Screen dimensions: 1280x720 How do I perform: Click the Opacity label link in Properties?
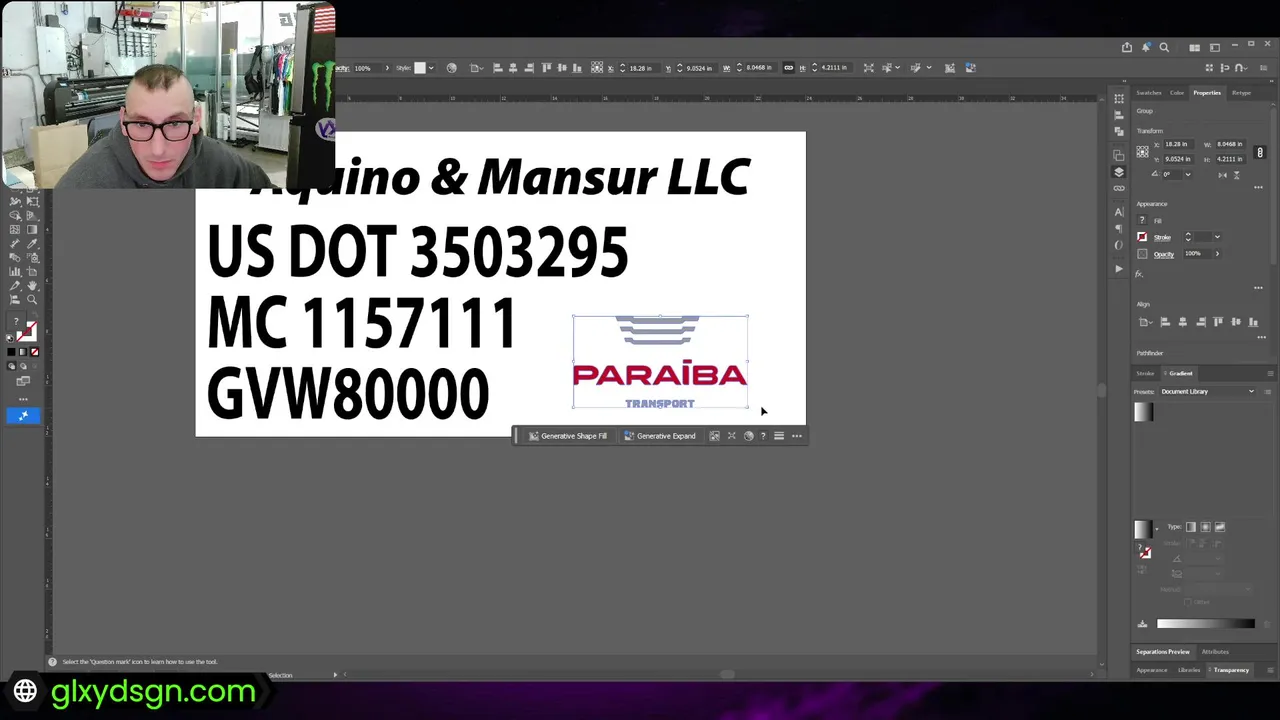click(x=1164, y=254)
